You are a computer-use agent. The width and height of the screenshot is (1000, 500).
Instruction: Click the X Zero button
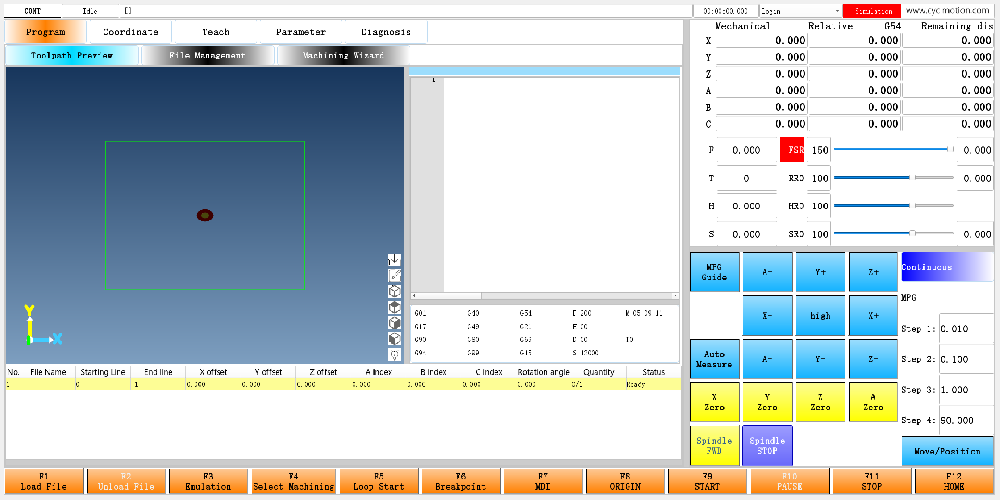click(714, 402)
